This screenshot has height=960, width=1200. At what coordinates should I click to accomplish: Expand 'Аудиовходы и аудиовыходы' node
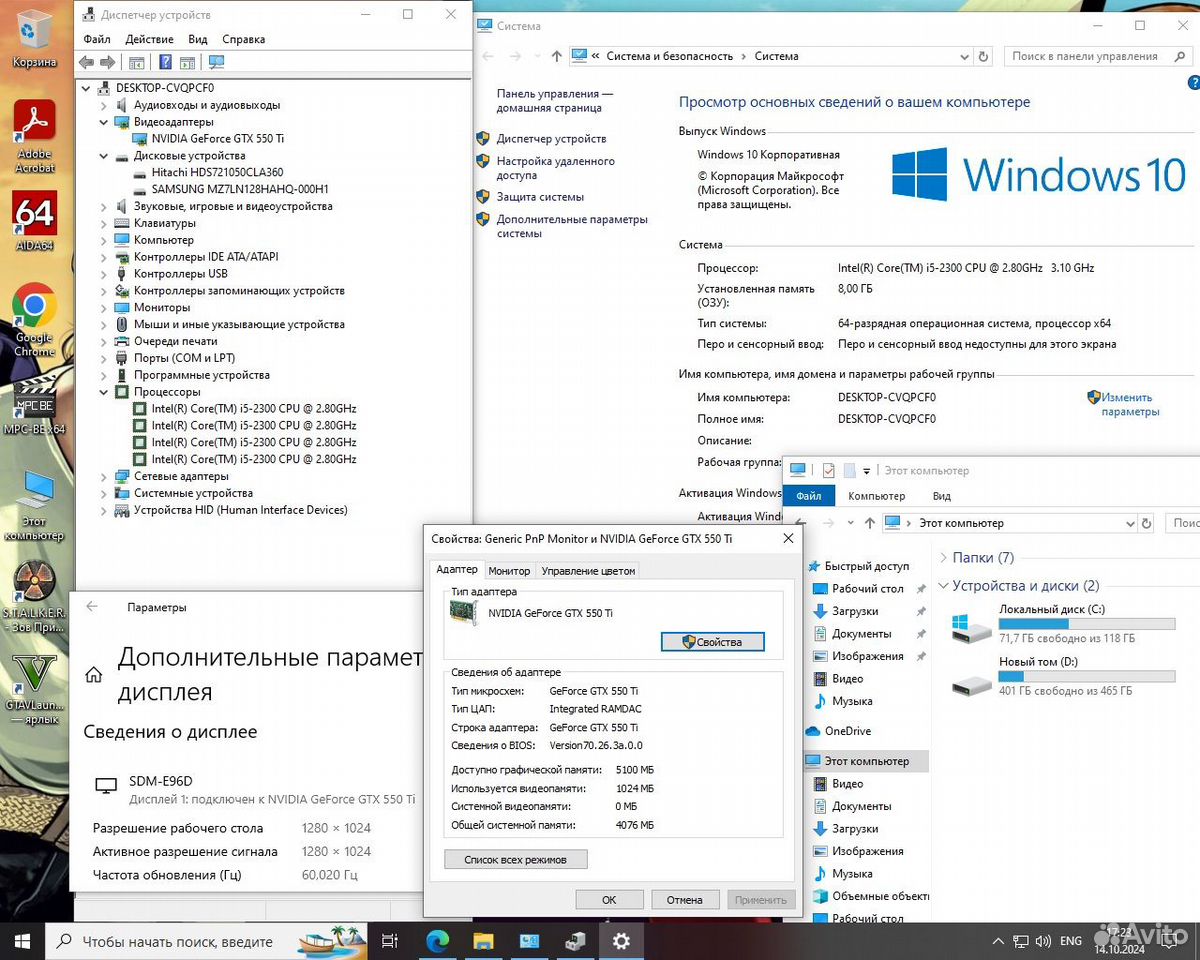[x=104, y=105]
